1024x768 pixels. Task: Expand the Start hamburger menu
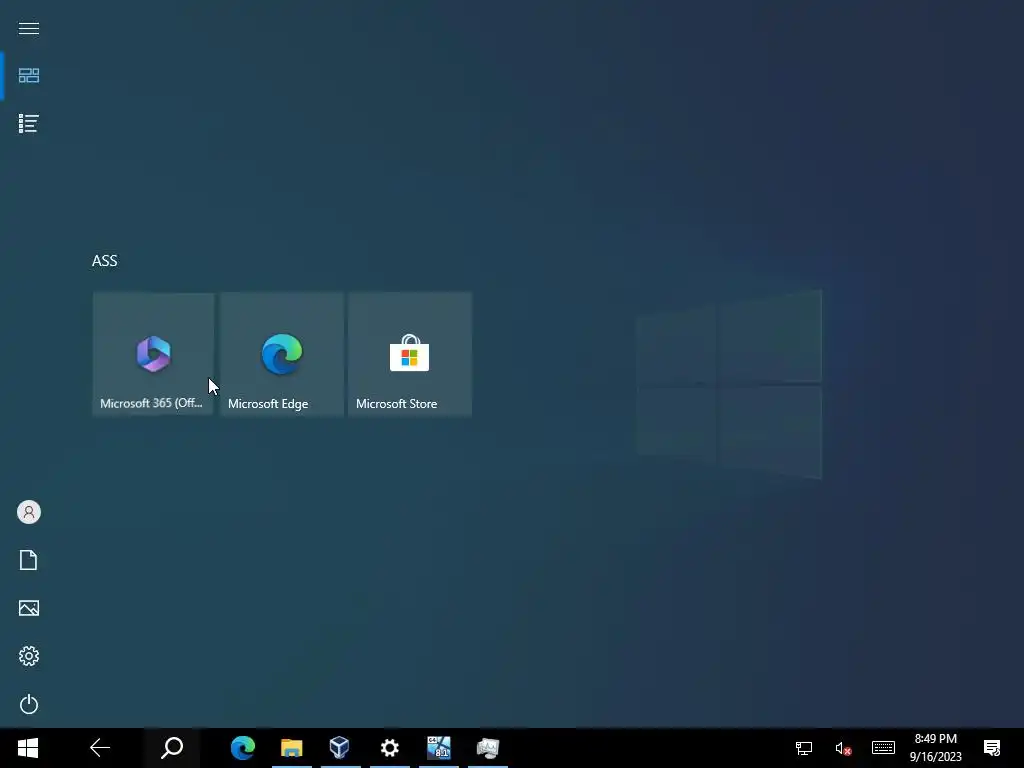[x=29, y=28]
